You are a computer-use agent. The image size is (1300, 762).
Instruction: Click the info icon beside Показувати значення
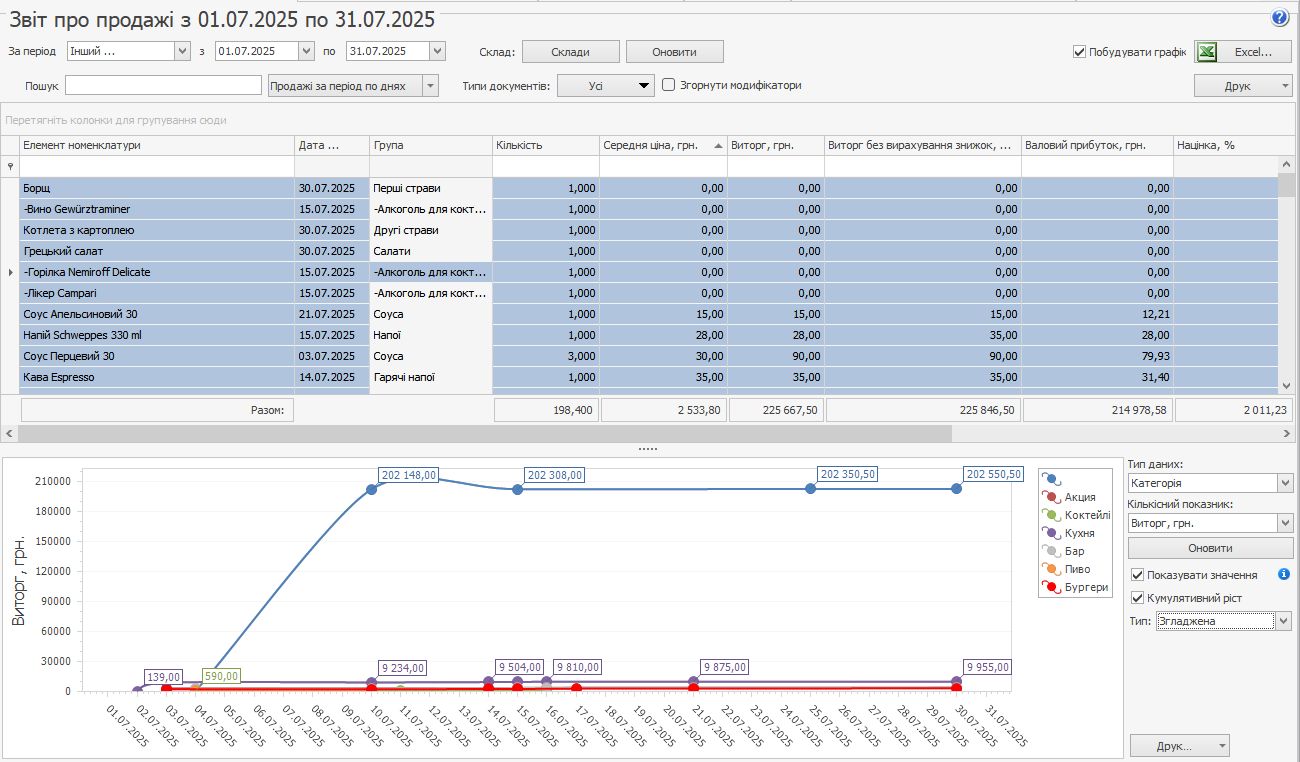[x=1284, y=575]
